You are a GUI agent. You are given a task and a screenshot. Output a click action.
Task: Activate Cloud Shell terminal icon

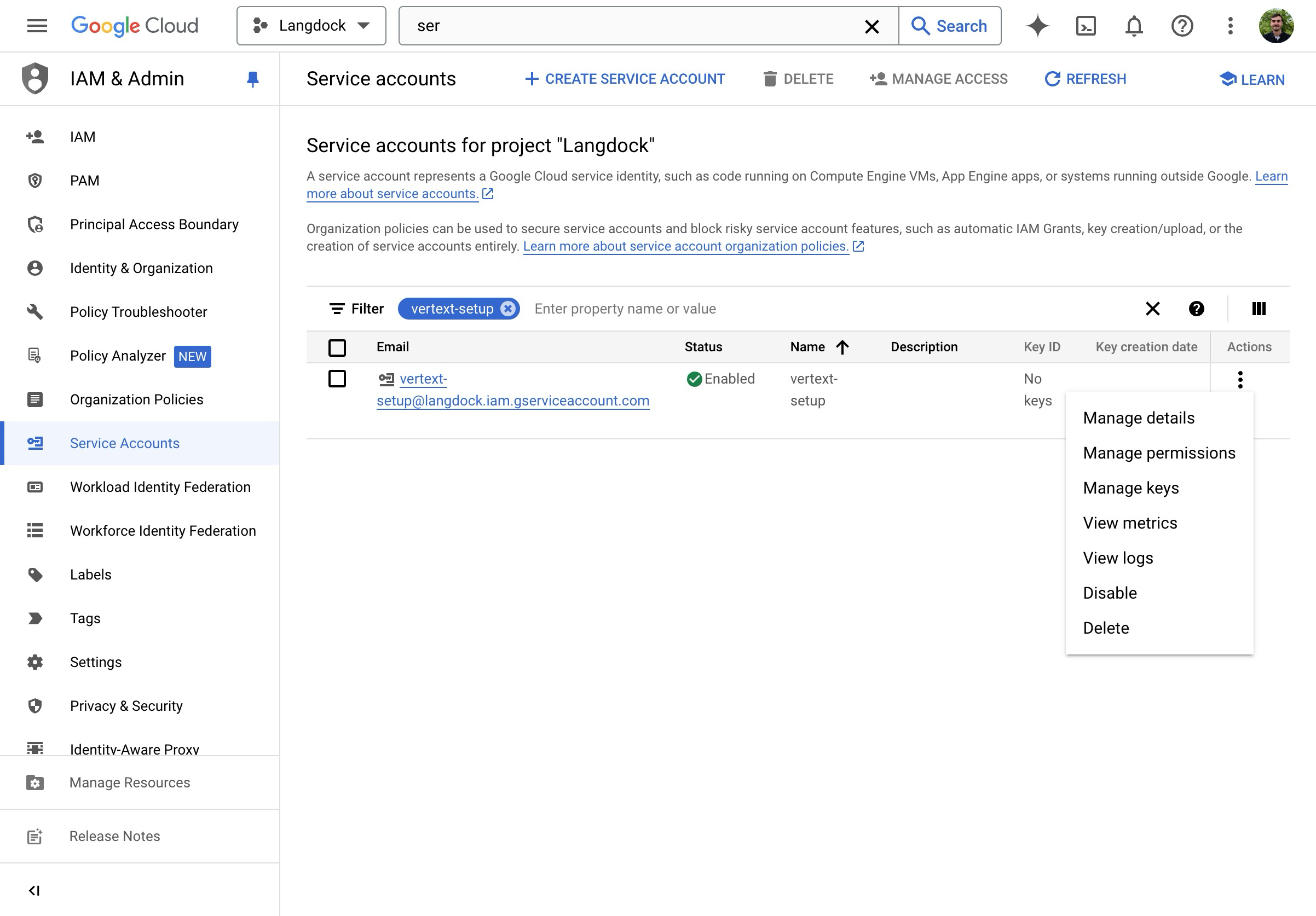(1086, 26)
